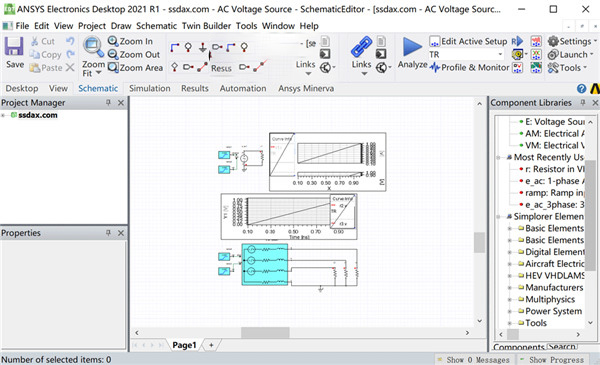Expand the Aircraft Electric folder

pyautogui.click(x=510, y=264)
